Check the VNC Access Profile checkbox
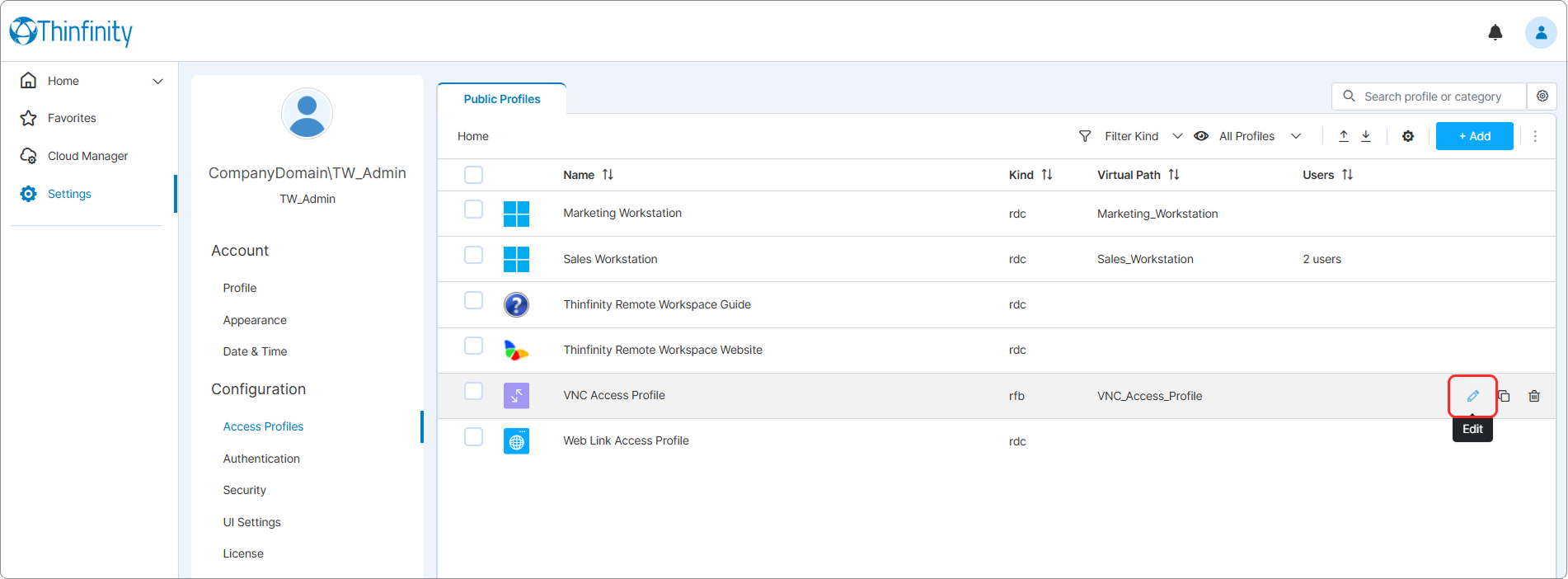Image resolution: width=1568 pixels, height=579 pixels. [473, 391]
